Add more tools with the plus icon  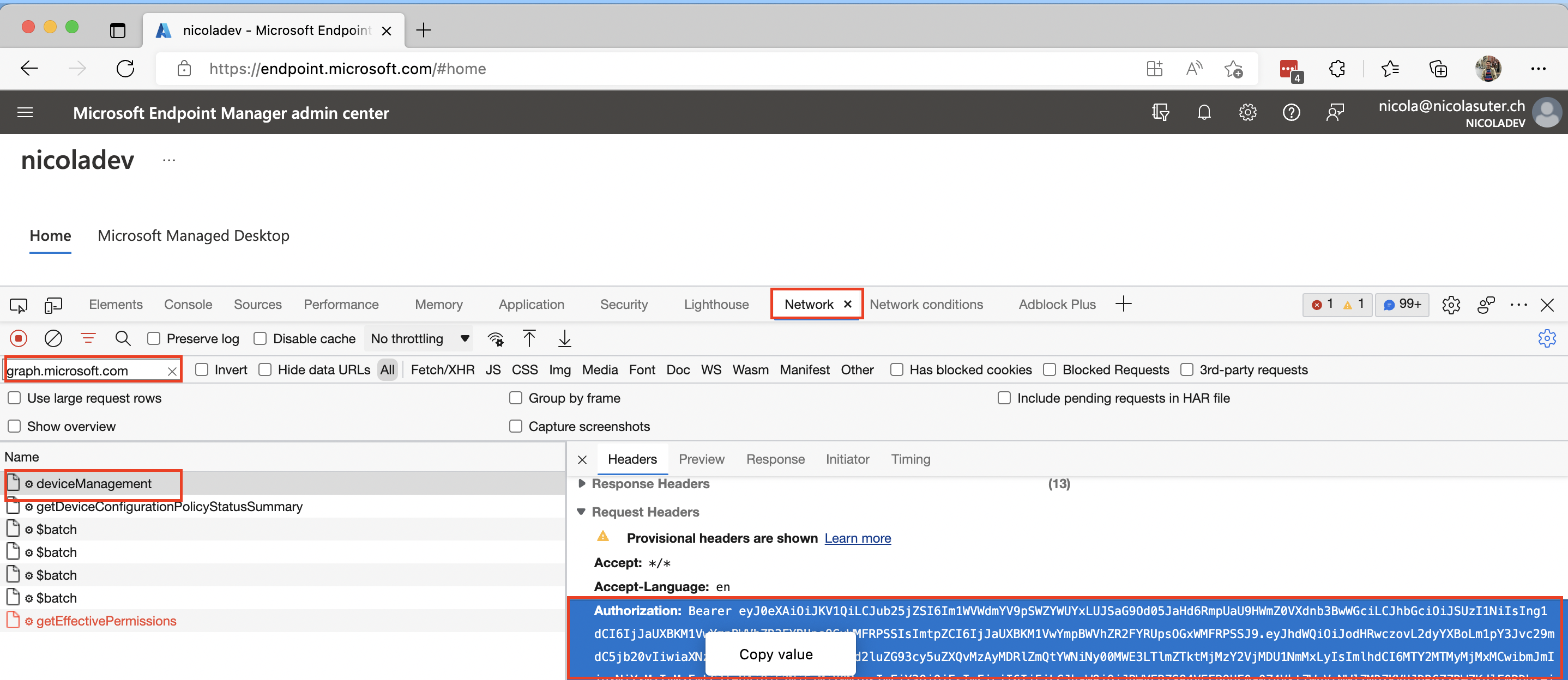[x=1124, y=304]
